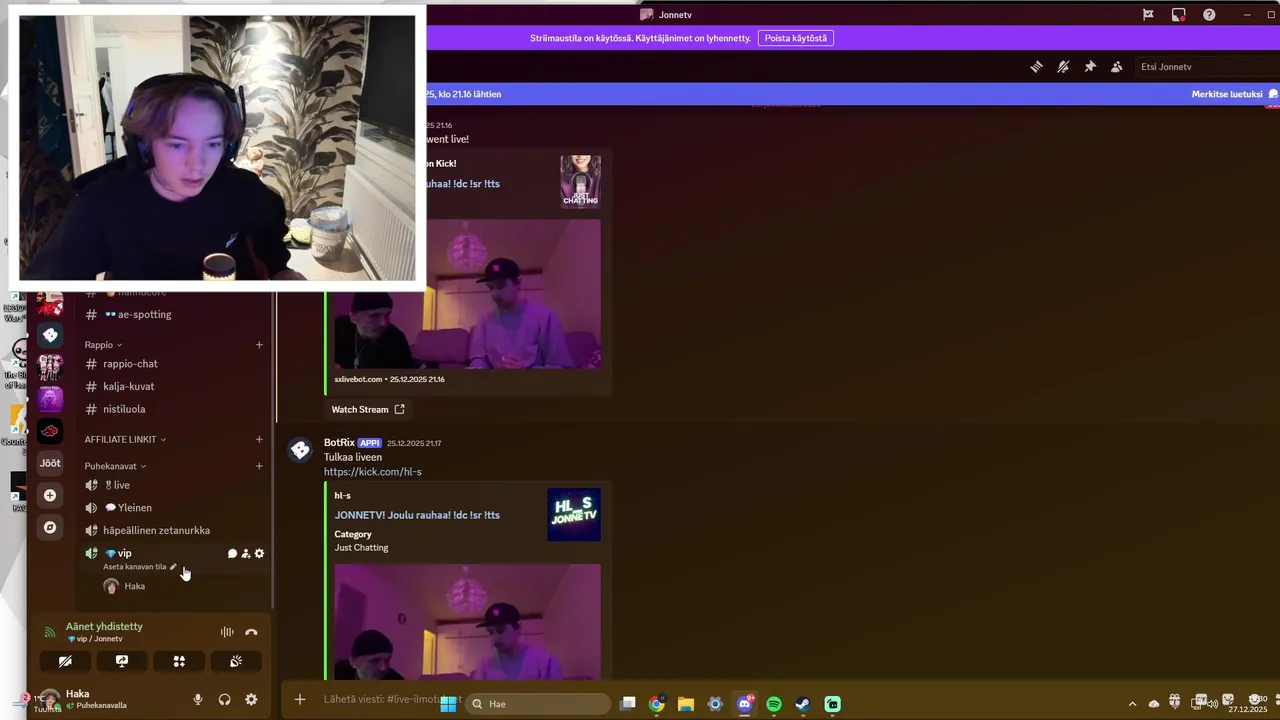Collapse the Rappio category

point(103,344)
